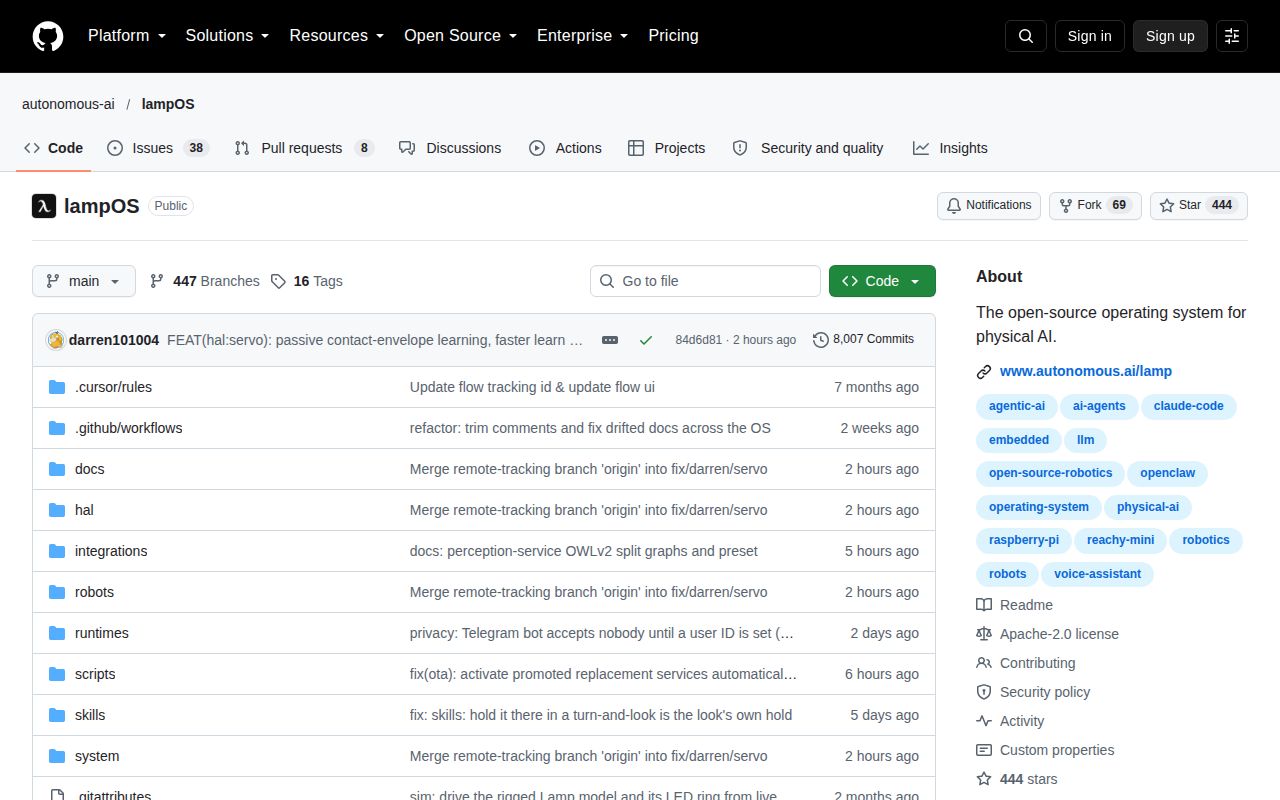Expand the Open Source dropdown menu
Screen dimensions: 1280x800
coord(461,36)
